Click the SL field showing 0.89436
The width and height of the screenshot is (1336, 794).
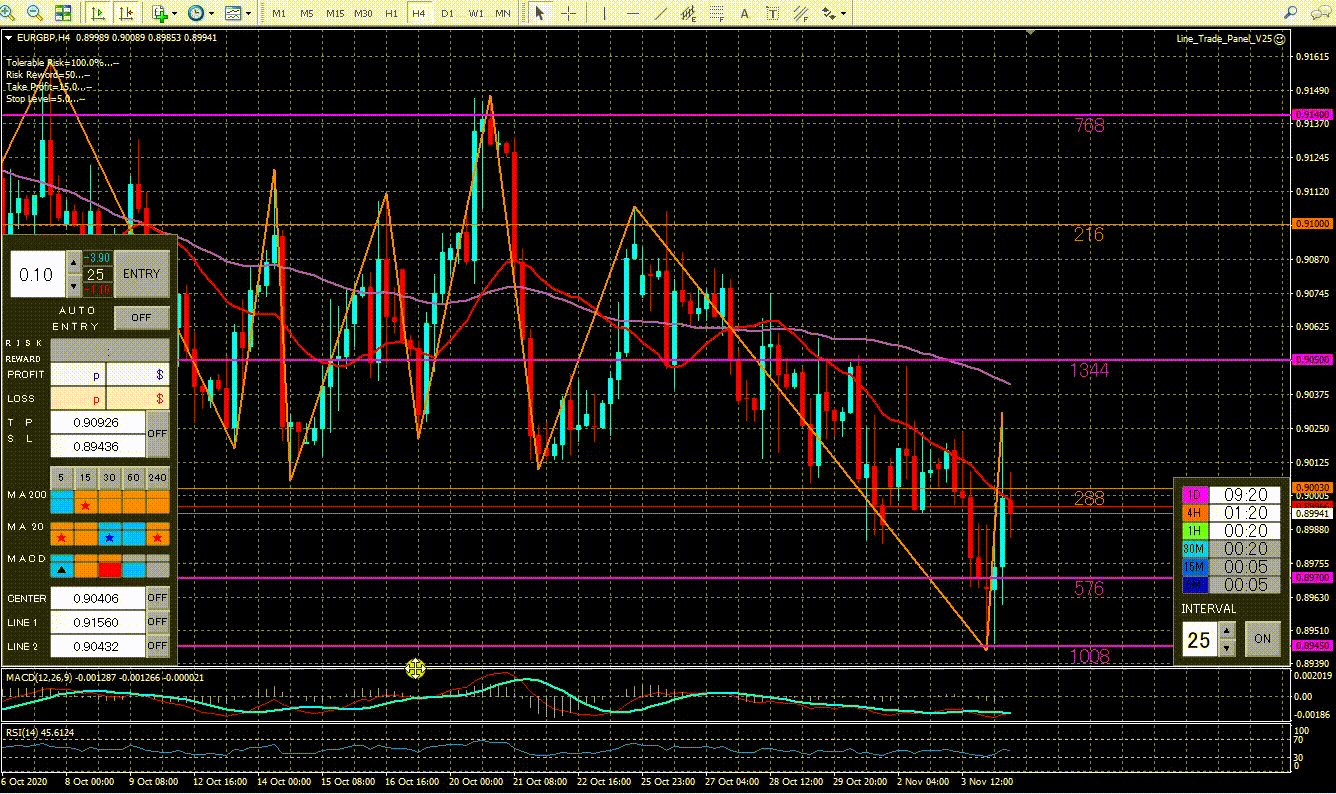click(98, 446)
